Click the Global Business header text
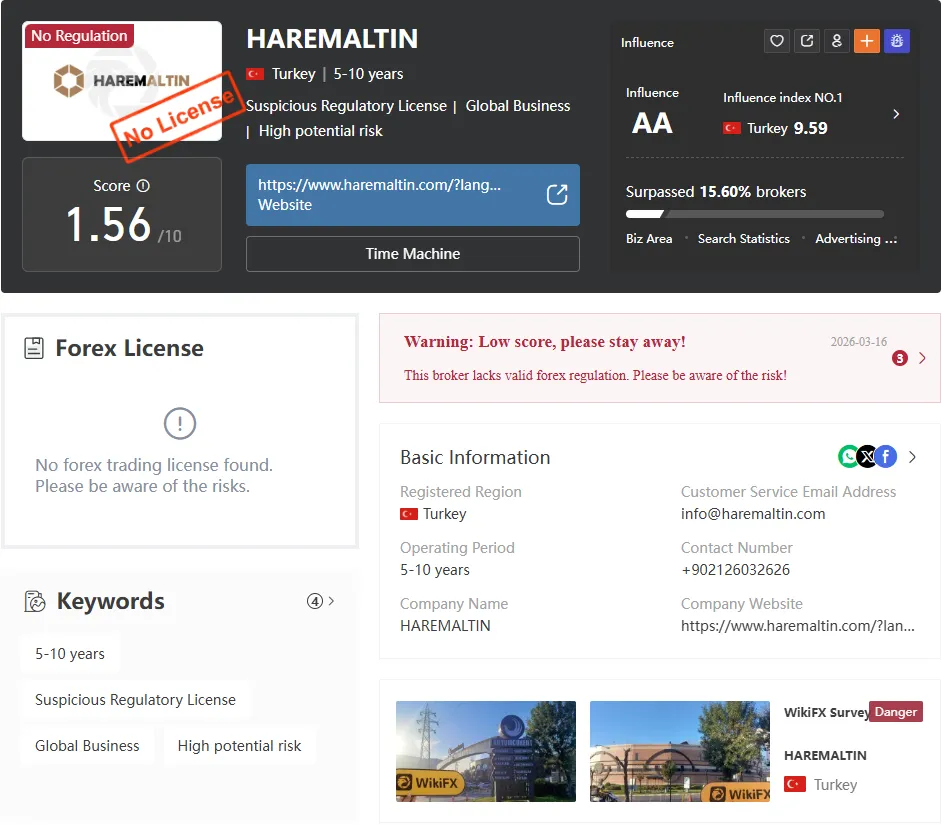942x825 pixels. coord(517,106)
